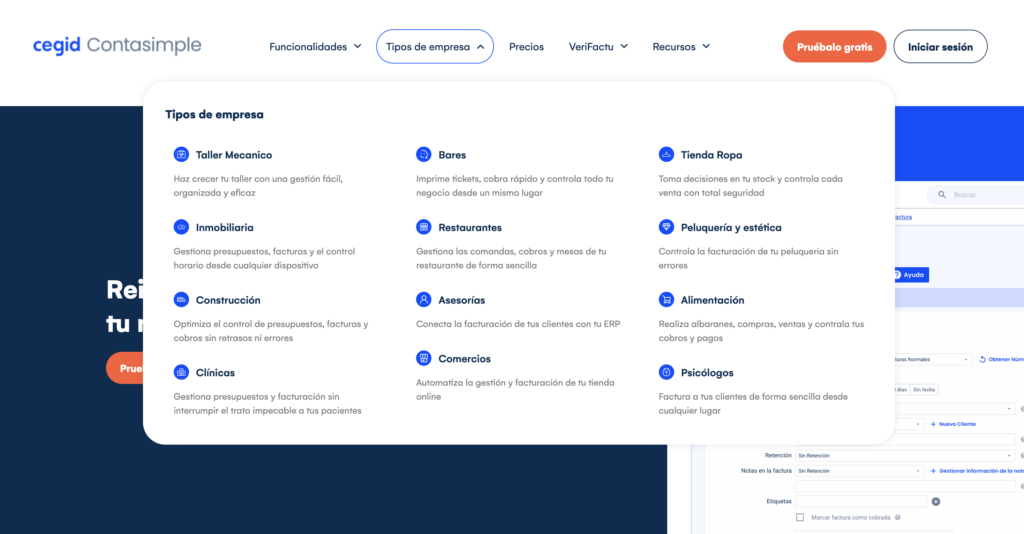Click the Alimentación shopping cart icon
The image size is (1024, 534).
[x=666, y=300]
